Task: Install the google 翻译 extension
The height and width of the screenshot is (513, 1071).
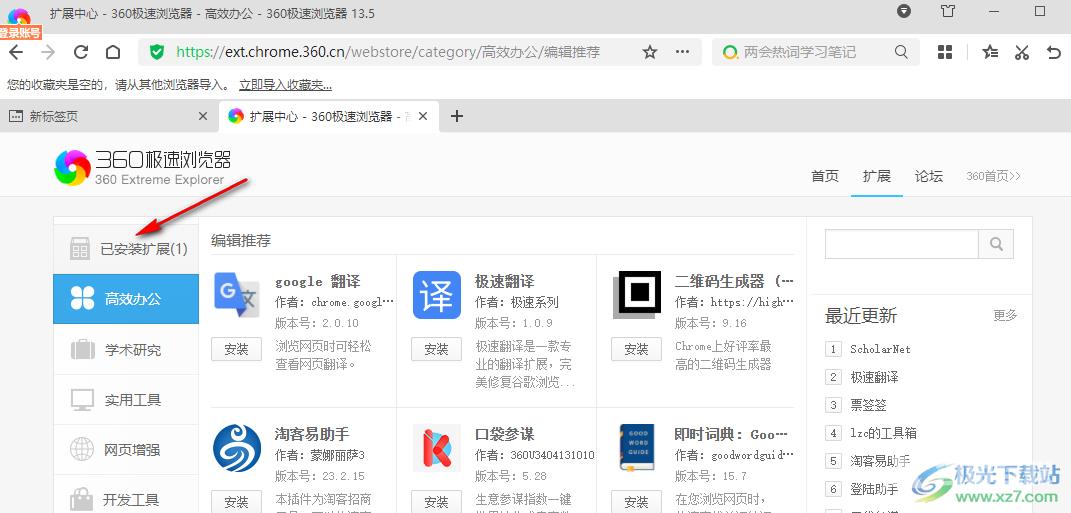Action: 236,349
